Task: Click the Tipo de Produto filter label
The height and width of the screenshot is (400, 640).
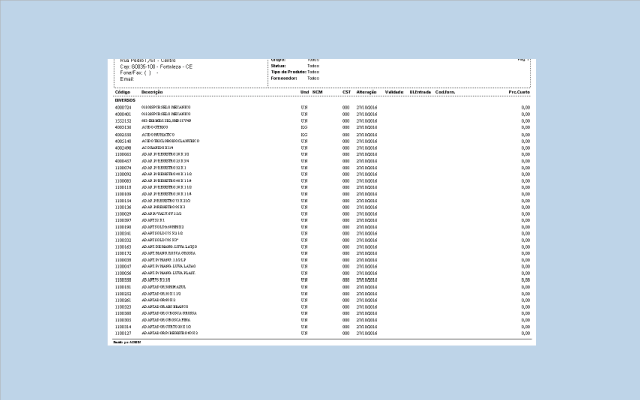Action: (288, 72)
